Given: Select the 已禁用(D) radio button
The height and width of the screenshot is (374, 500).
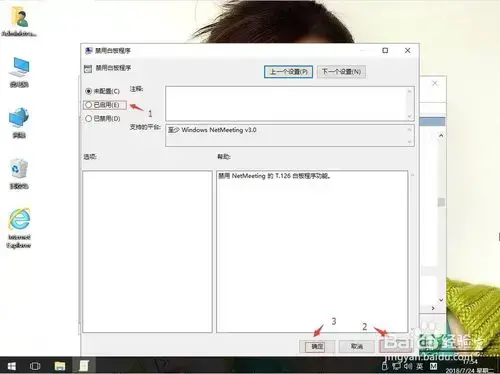Looking at the screenshot, I should pos(103,118).
